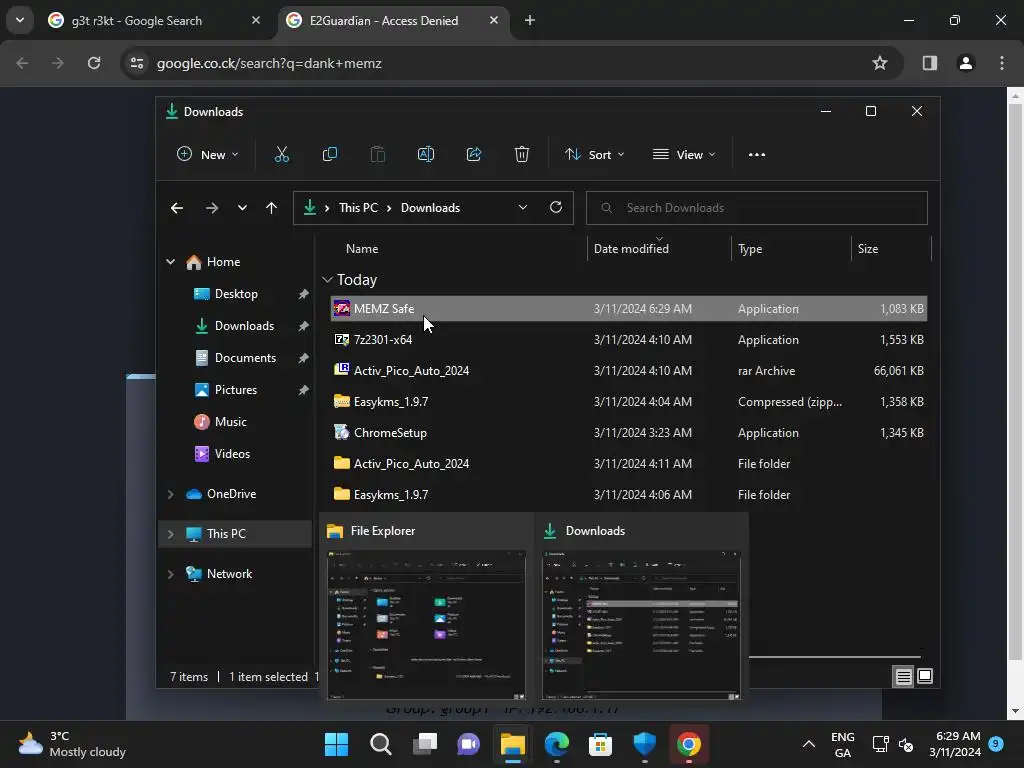This screenshot has width=1024, height=768.
Task: Open taskbar Search icon
Action: (381, 744)
